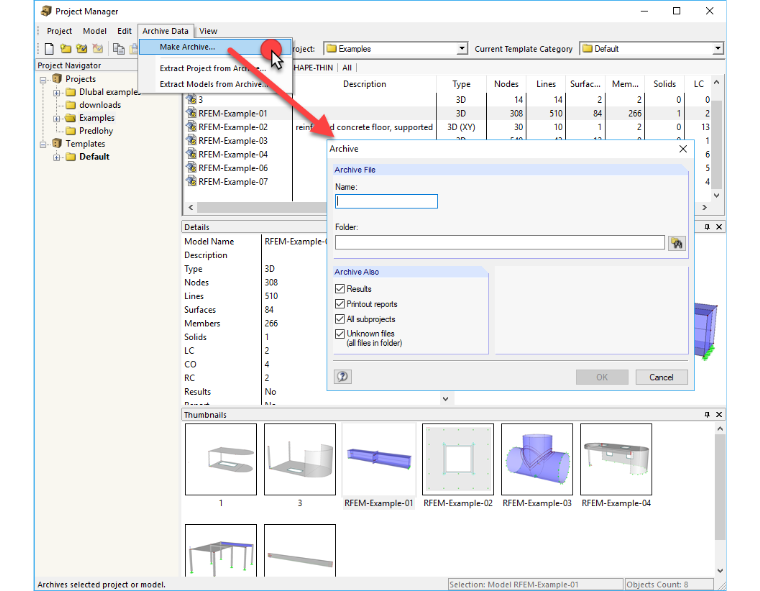Click the folder with checkmark toolbar icon

tap(81, 48)
